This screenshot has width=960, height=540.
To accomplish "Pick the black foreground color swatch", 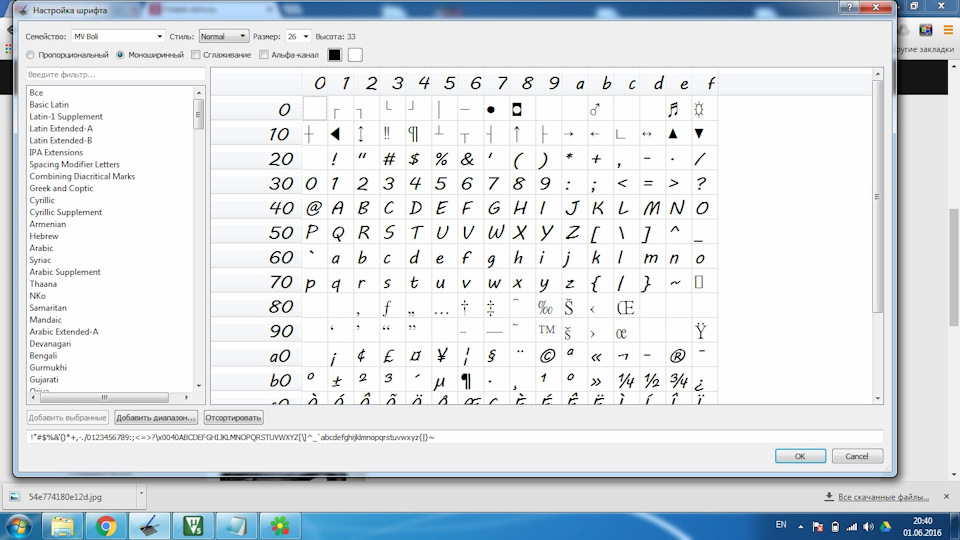I will (334, 54).
